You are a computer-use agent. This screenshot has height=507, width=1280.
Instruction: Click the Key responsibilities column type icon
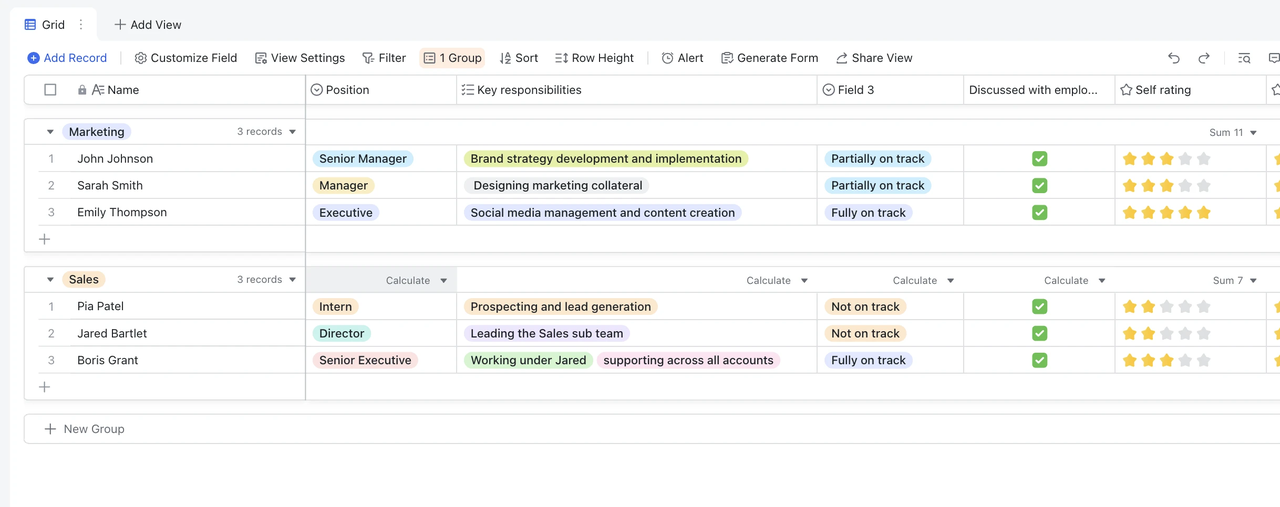[x=467, y=90]
